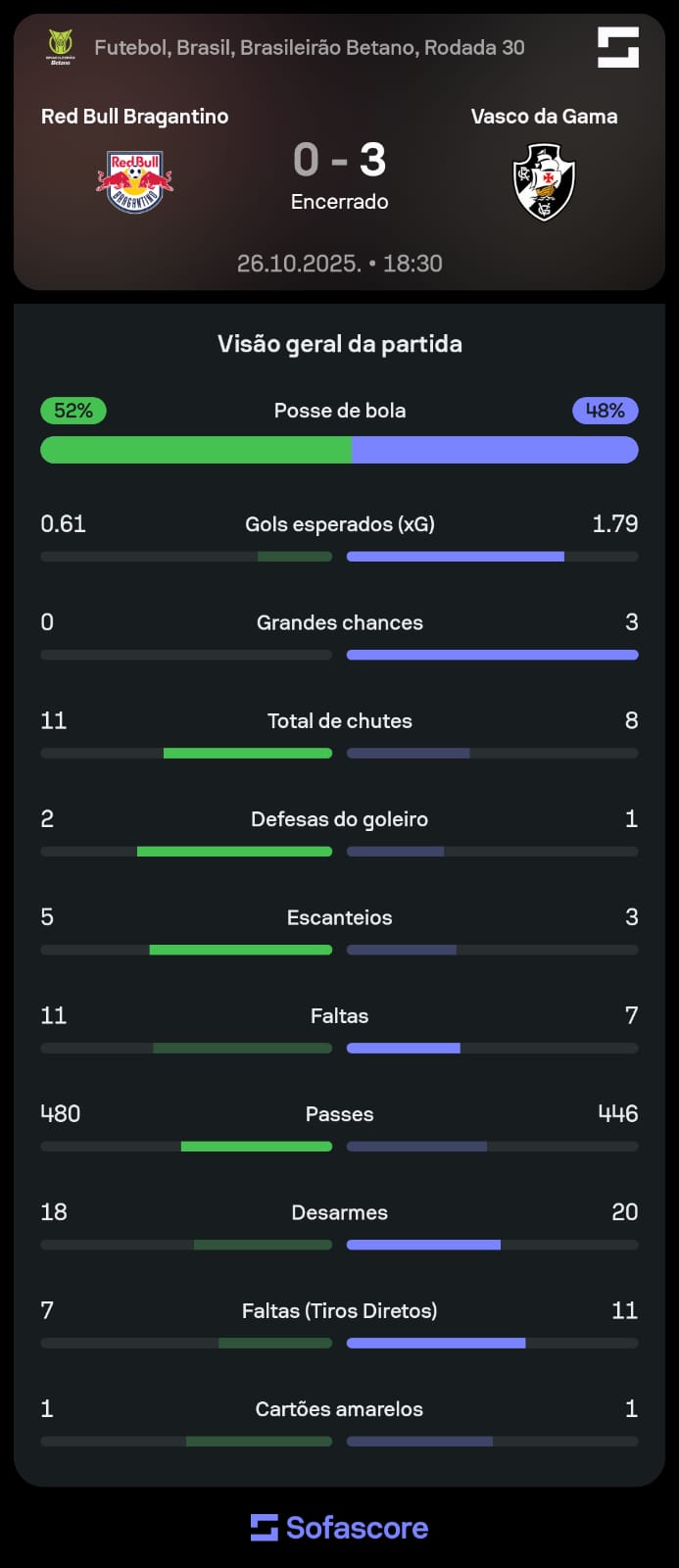
Task: Click the green segment of possession bar
Action: (x=196, y=450)
